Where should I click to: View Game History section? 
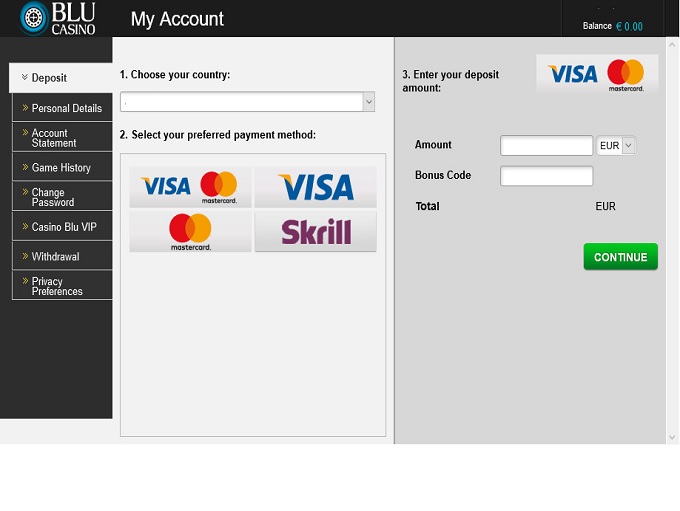(x=61, y=168)
